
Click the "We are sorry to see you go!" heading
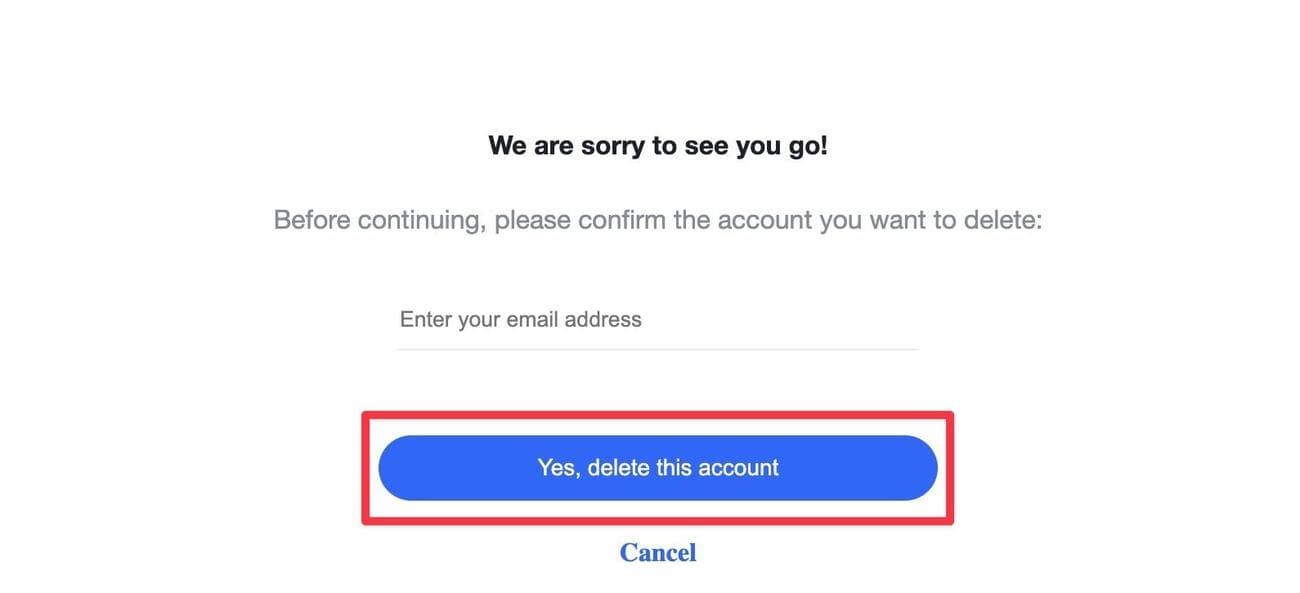(657, 146)
